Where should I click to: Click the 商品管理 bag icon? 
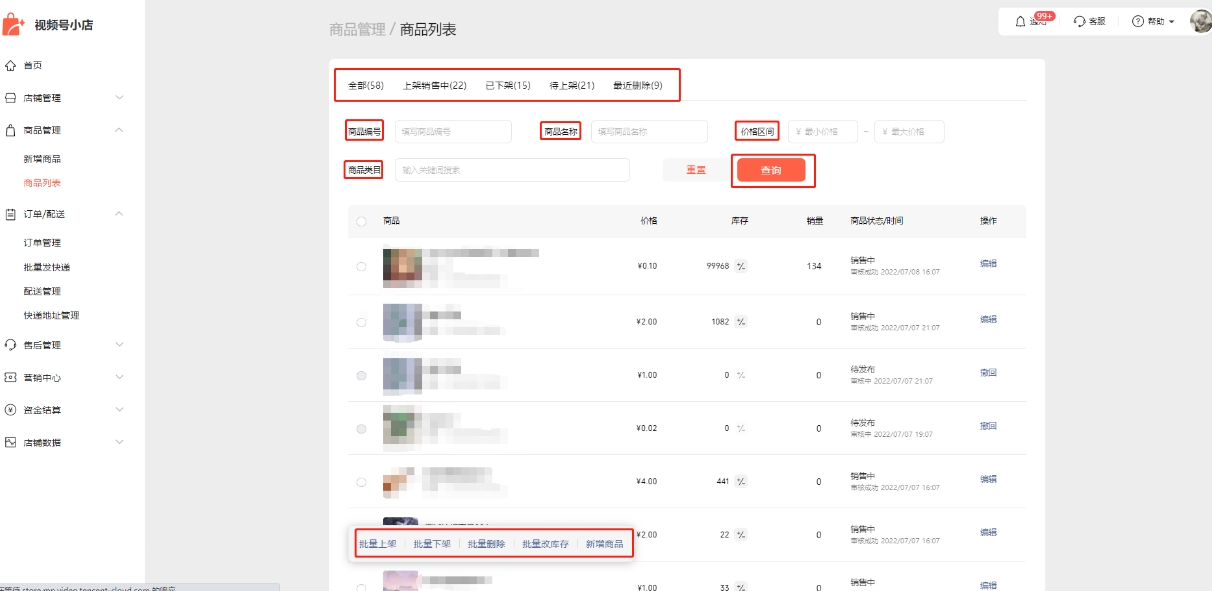tap(10, 130)
